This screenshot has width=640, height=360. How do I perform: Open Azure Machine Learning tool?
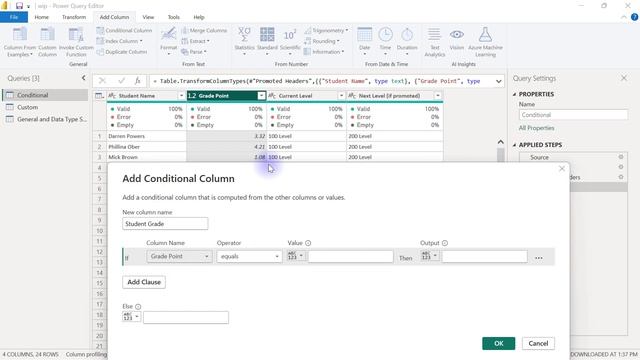pyautogui.click(x=485, y=42)
